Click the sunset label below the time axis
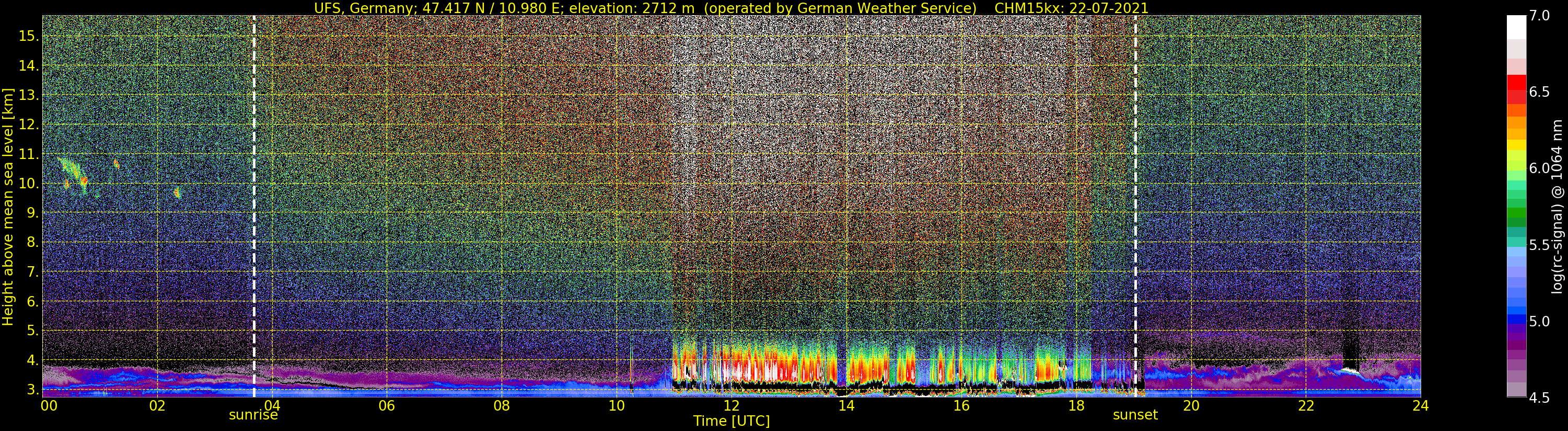The width and height of the screenshot is (1568, 431). click(1135, 415)
